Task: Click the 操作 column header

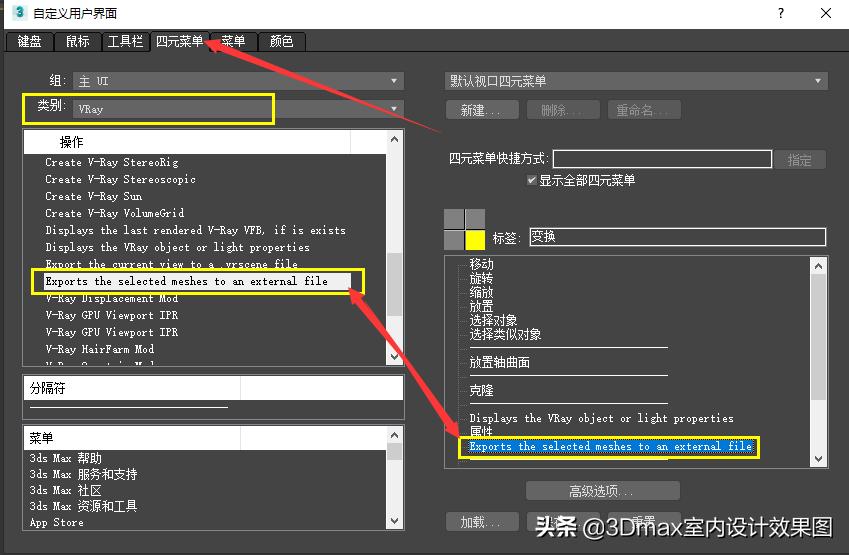Action: coord(187,142)
